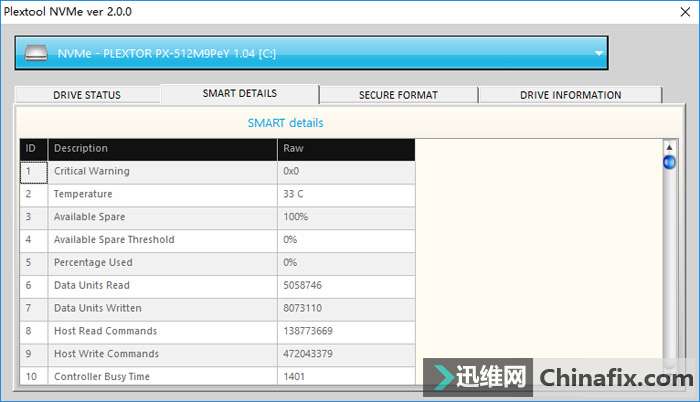Click the 100% raw value
The width and height of the screenshot is (700, 402).
[x=296, y=217]
